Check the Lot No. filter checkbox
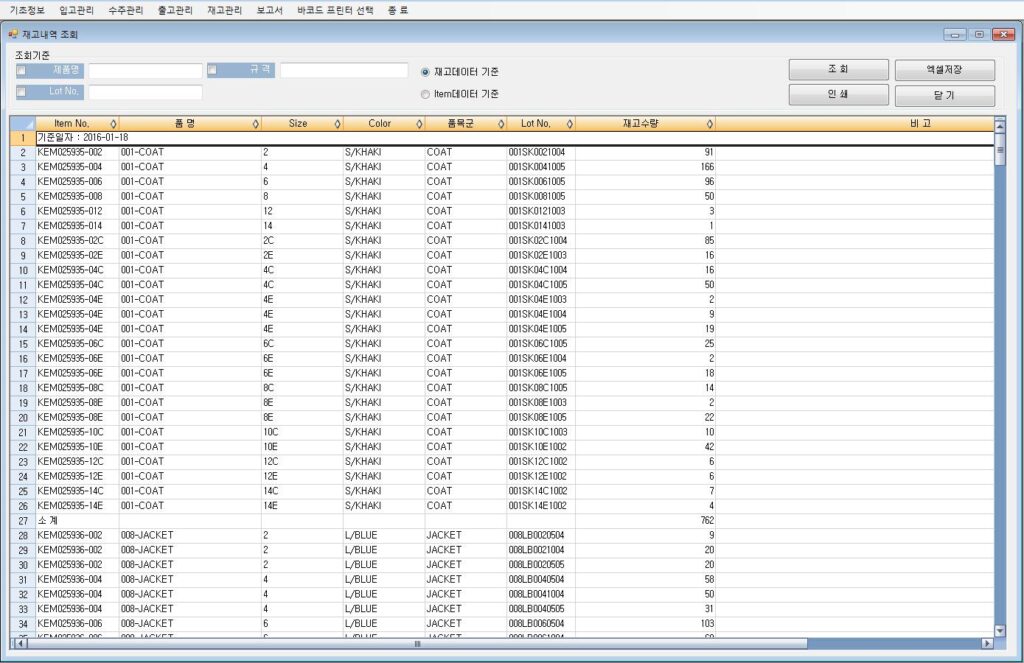Viewport: 1024px width, 663px height. [x=22, y=92]
